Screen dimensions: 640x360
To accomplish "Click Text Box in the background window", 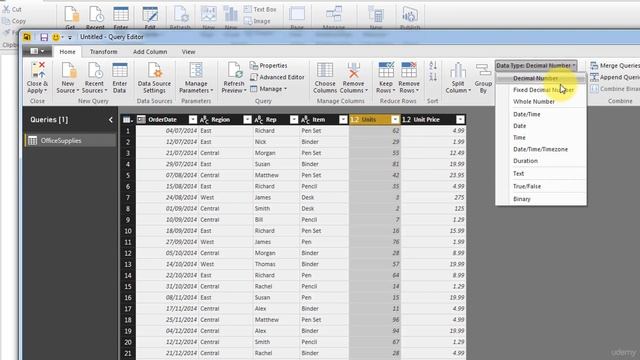I will click(x=260, y=9).
